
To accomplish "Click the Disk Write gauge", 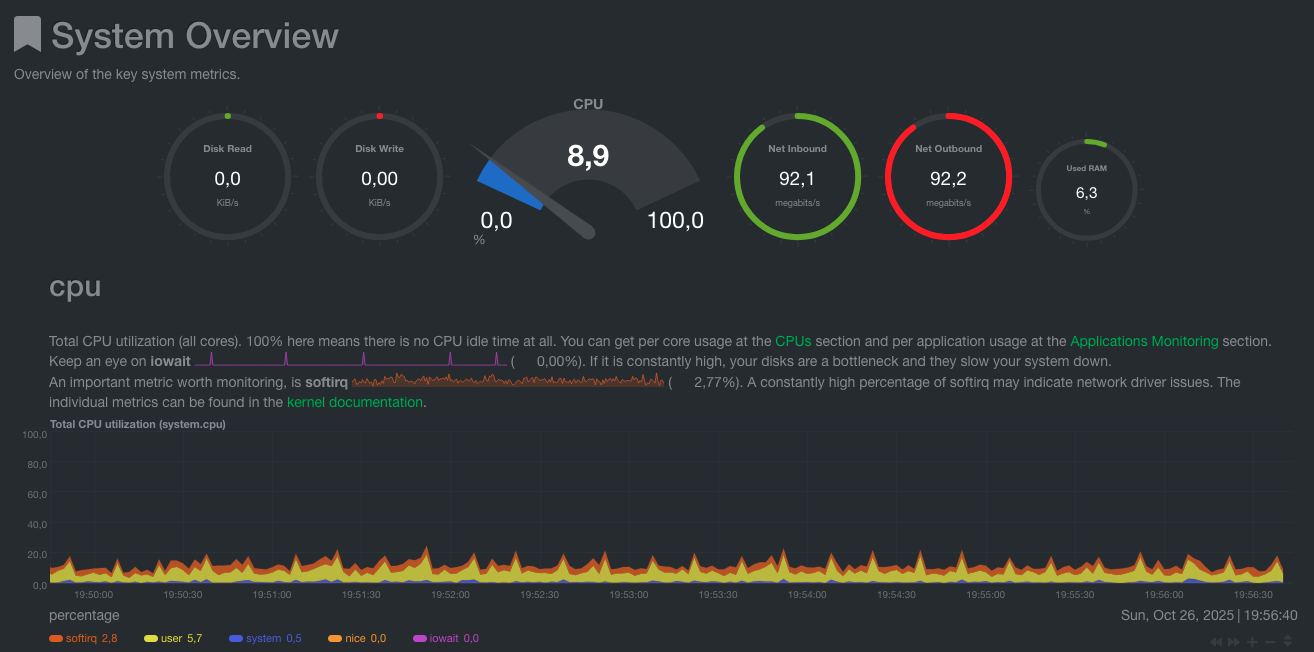I will tap(379, 177).
